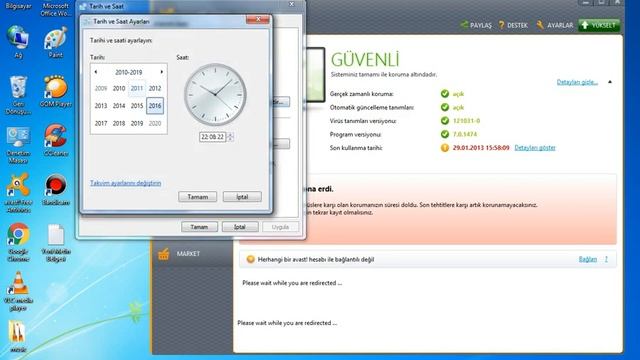Image resolution: width=640 pixels, height=360 pixels.
Task: Click the time spinner arrows beside 22:08:22
Action: point(230,137)
